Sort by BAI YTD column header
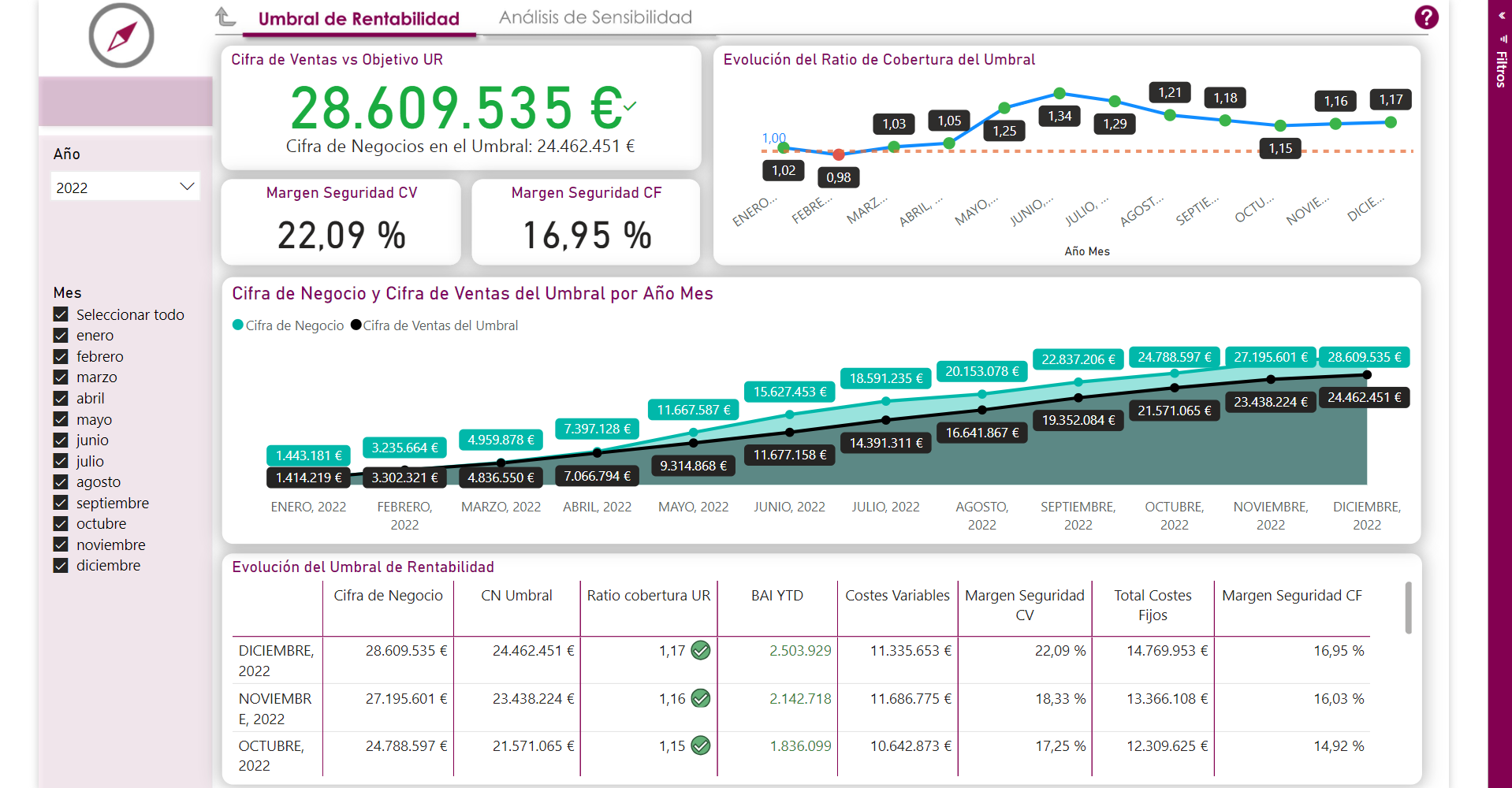The image size is (1512, 788). click(777, 596)
